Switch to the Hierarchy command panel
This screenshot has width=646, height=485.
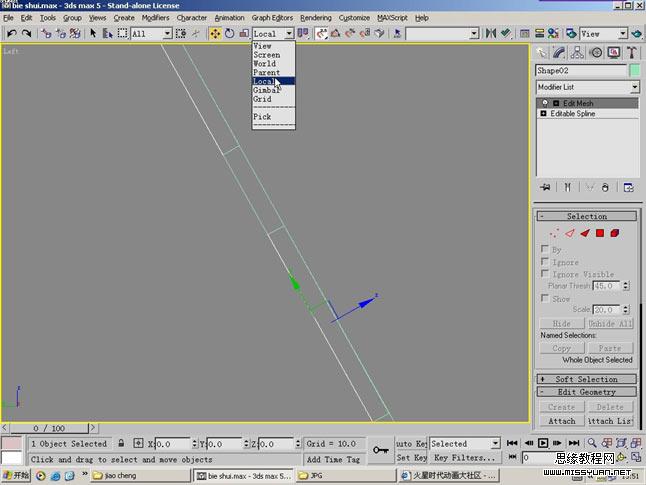577,53
